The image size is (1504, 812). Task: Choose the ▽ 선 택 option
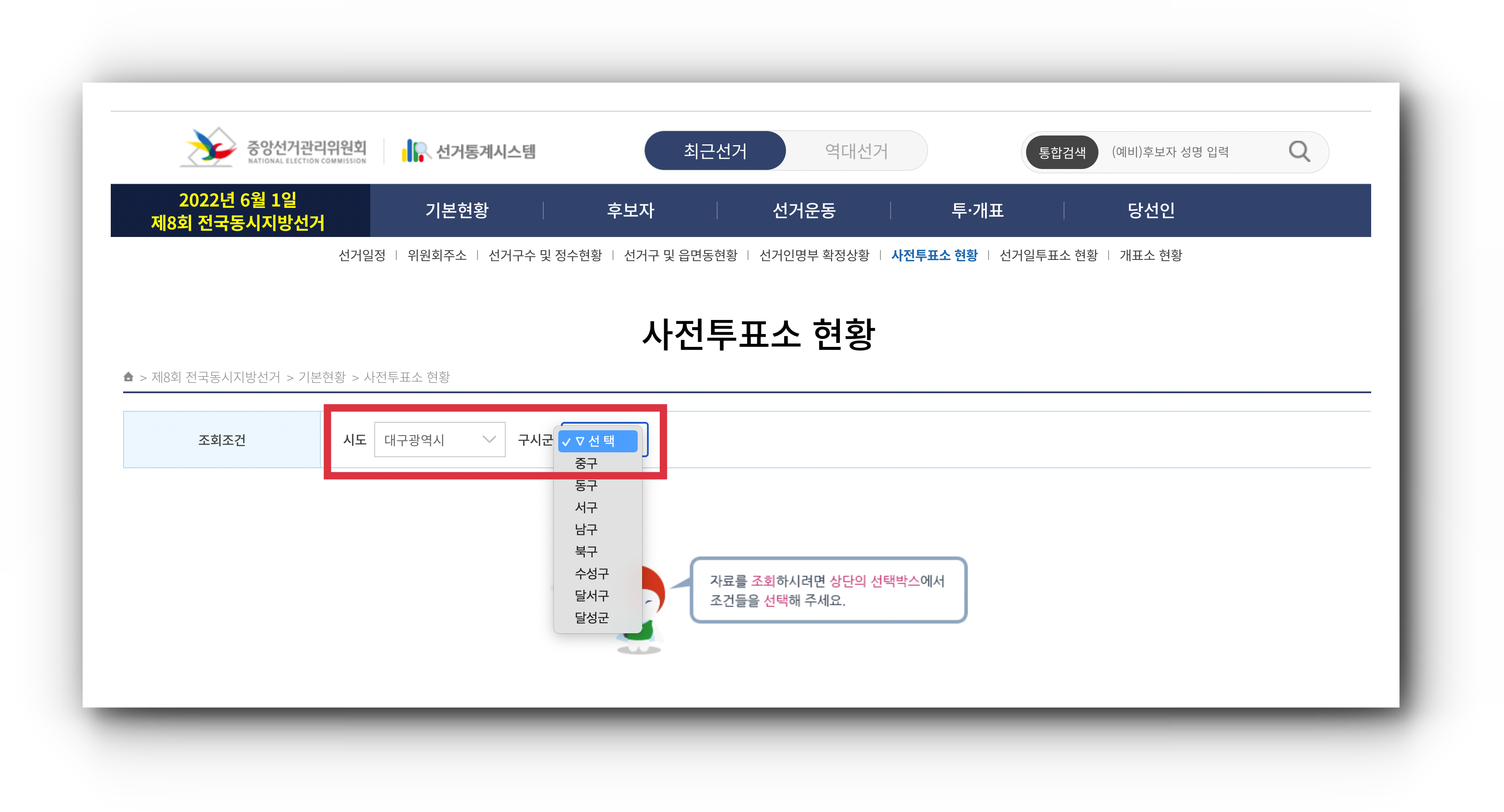pyautogui.click(x=598, y=441)
